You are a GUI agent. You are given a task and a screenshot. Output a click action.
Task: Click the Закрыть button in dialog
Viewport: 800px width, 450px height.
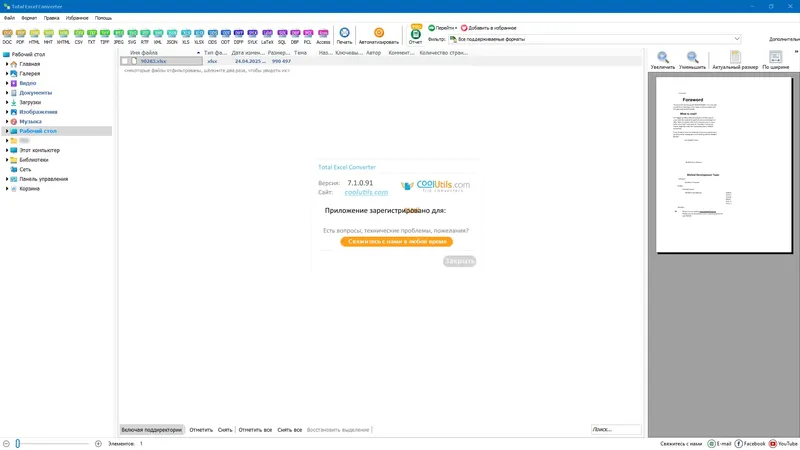point(460,261)
